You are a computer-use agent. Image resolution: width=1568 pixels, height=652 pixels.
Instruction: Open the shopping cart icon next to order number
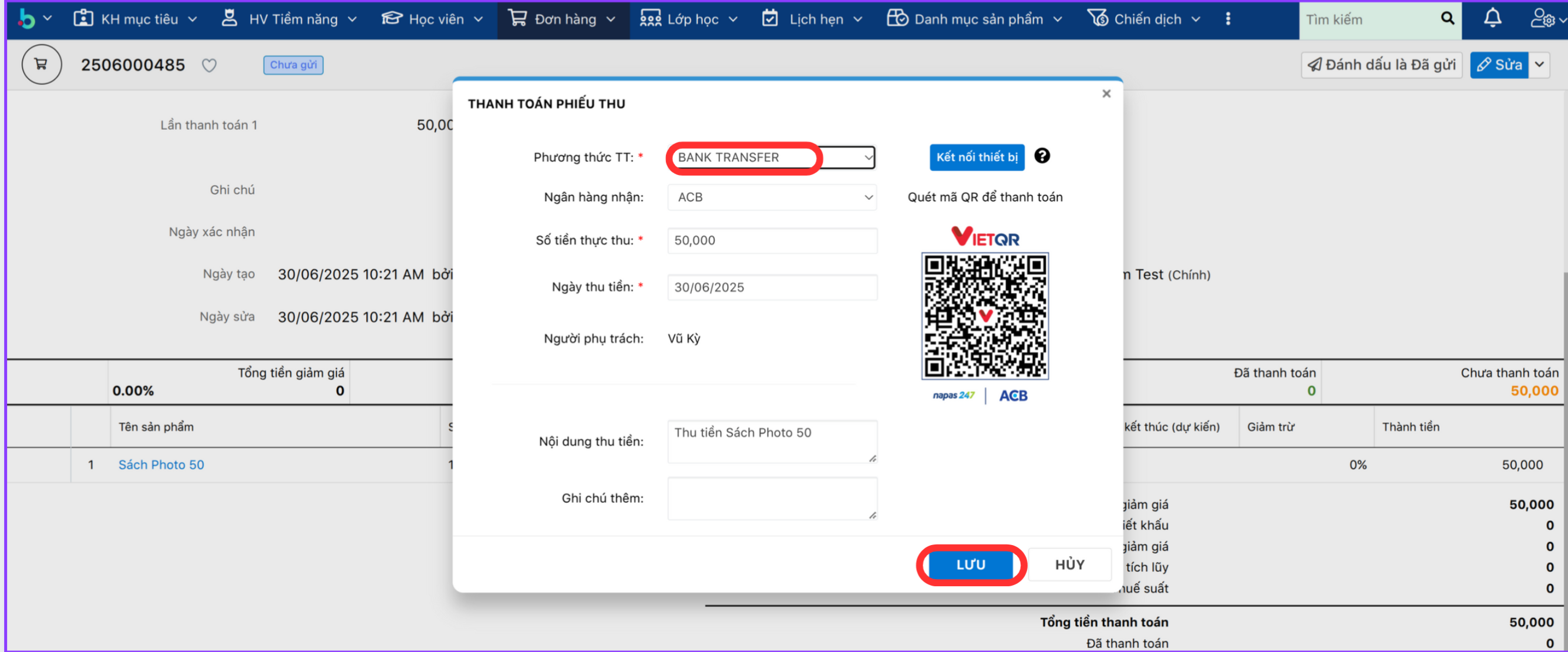(41, 64)
